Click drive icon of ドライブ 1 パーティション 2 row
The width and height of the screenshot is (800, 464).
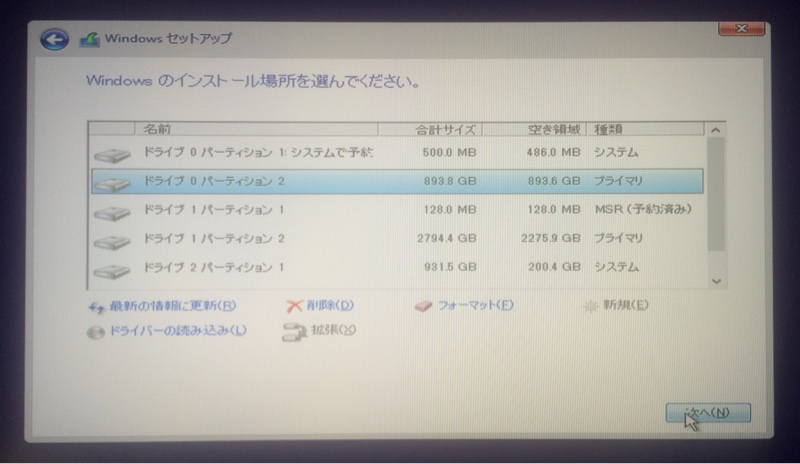[112, 241]
